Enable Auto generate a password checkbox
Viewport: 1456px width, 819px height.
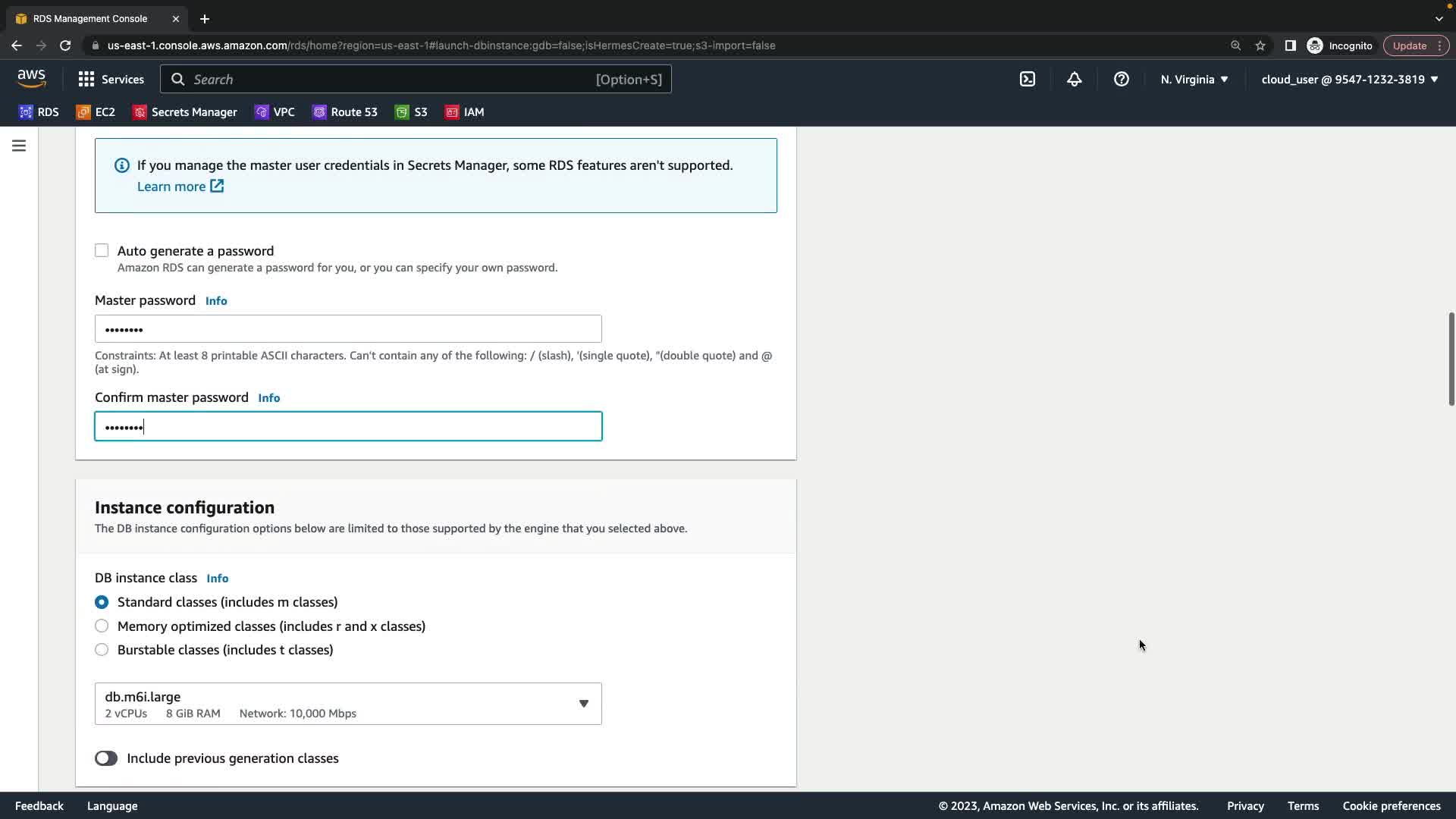pyautogui.click(x=102, y=250)
